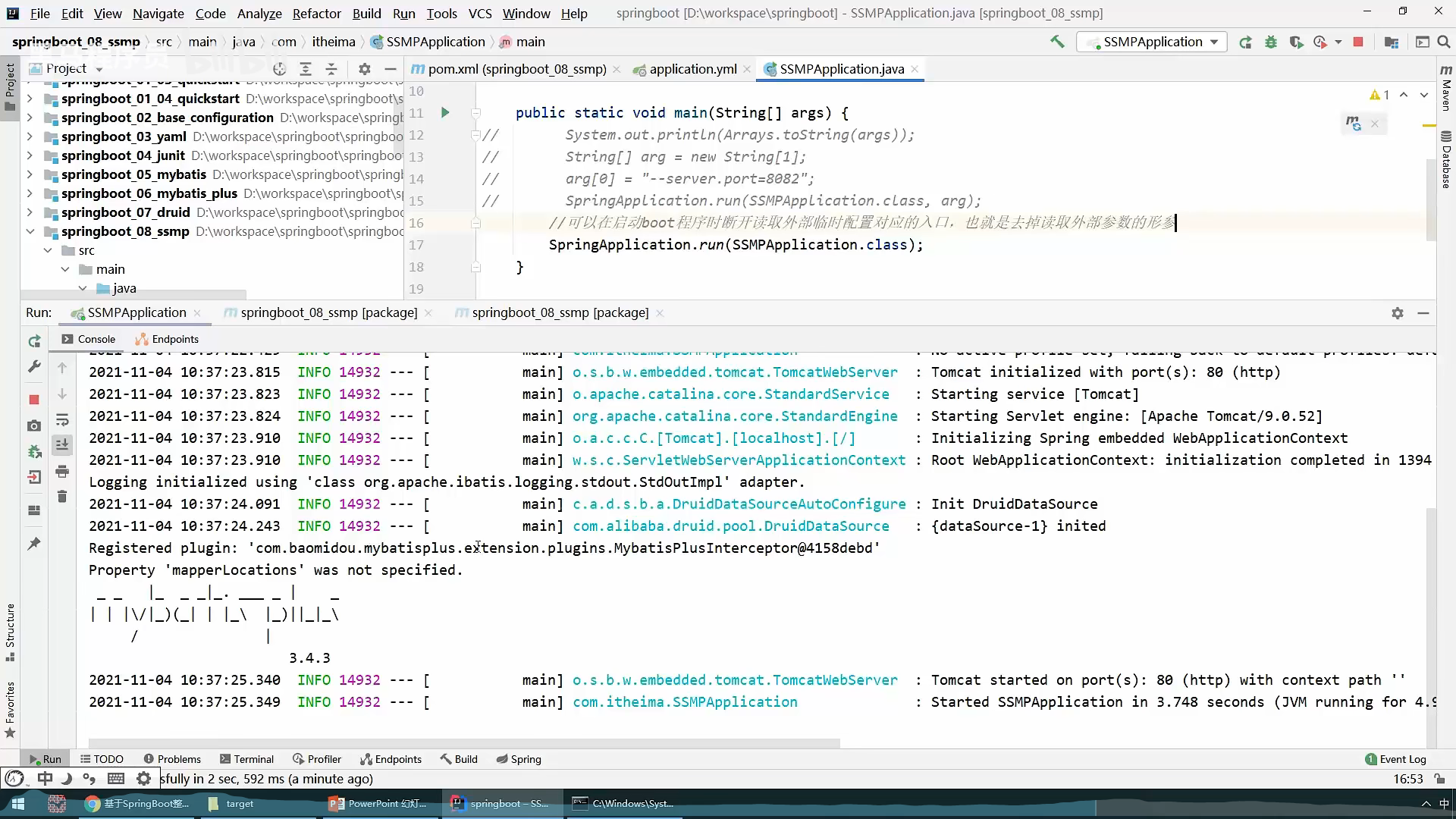Viewport: 1456px width, 819px height.
Task: Click the console horizontal scrollbar
Action: pyautogui.click(x=463, y=743)
